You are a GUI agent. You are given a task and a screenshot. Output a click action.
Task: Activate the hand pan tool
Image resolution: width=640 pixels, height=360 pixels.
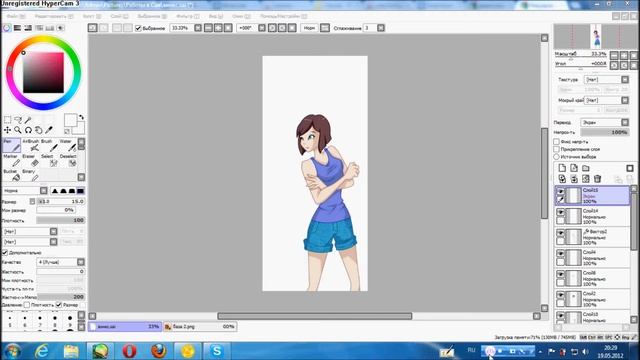pyautogui.click(x=38, y=130)
